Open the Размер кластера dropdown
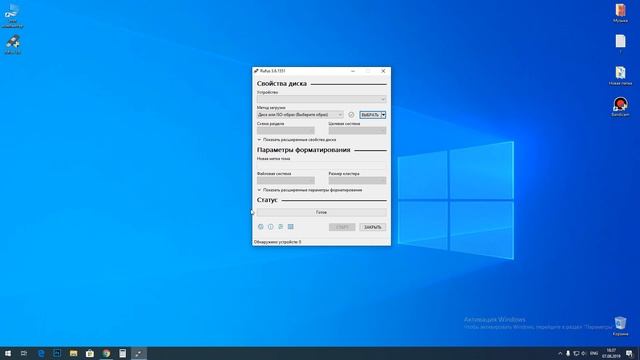The height and width of the screenshot is (360, 640). pyautogui.click(x=358, y=180)
